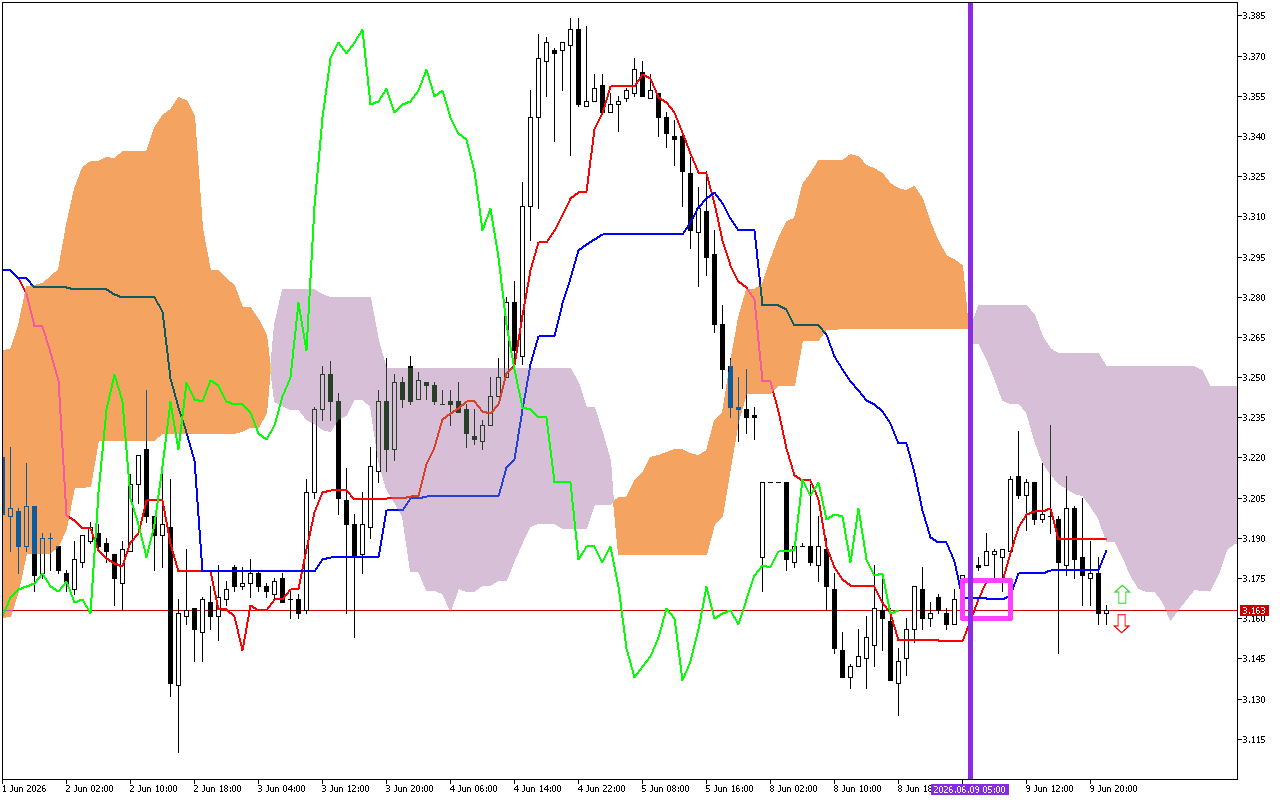Click price scale value 3.220
This screenshot has width=1280, height=800.
pyautogui.click(x=1254, y=457)
